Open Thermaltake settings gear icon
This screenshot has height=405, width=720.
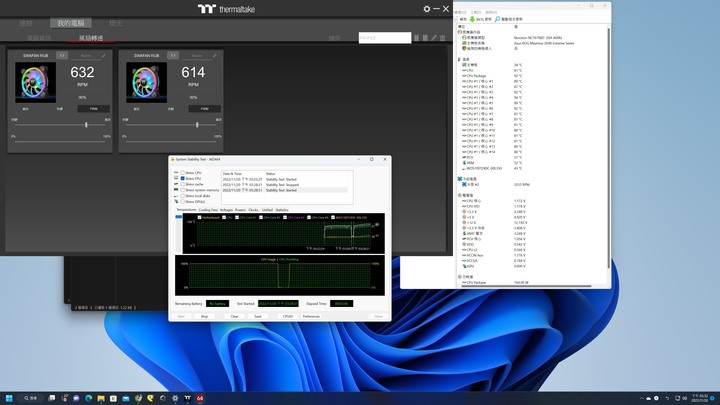point(427,9)
